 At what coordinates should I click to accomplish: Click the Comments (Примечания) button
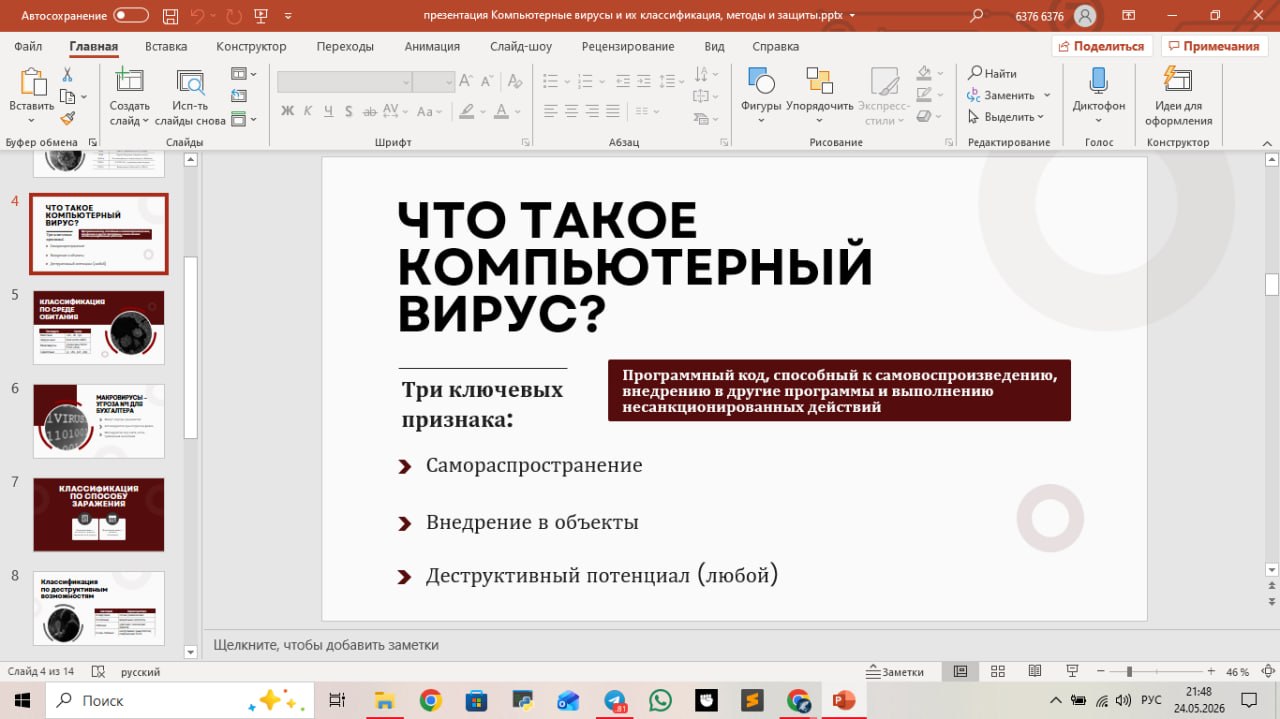(x=1214, y=46)
